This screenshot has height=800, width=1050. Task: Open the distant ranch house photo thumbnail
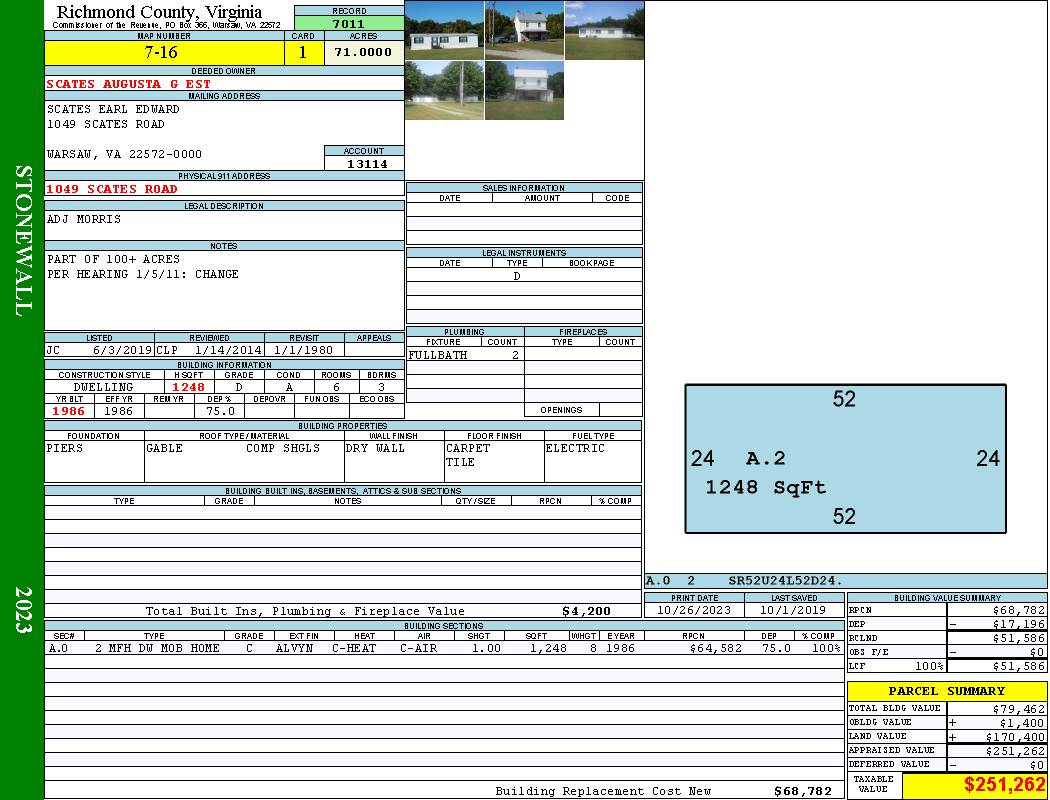pyautogui.click(x=604, y=30)
